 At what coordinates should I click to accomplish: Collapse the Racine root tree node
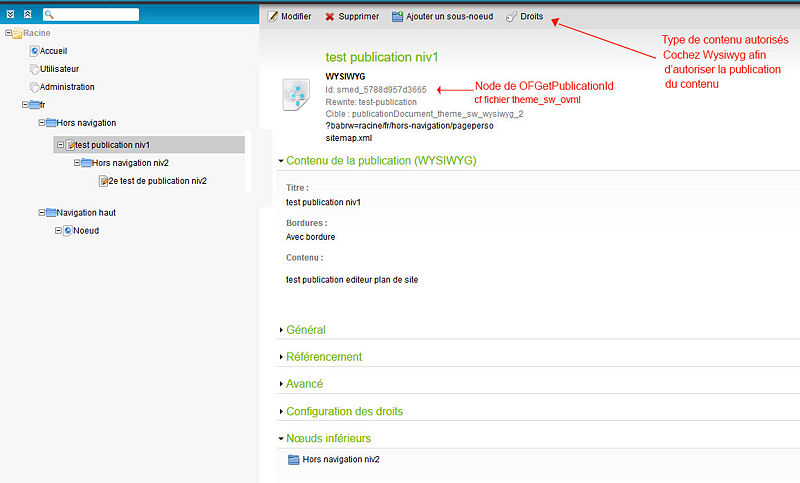click(x=9, y=33)
